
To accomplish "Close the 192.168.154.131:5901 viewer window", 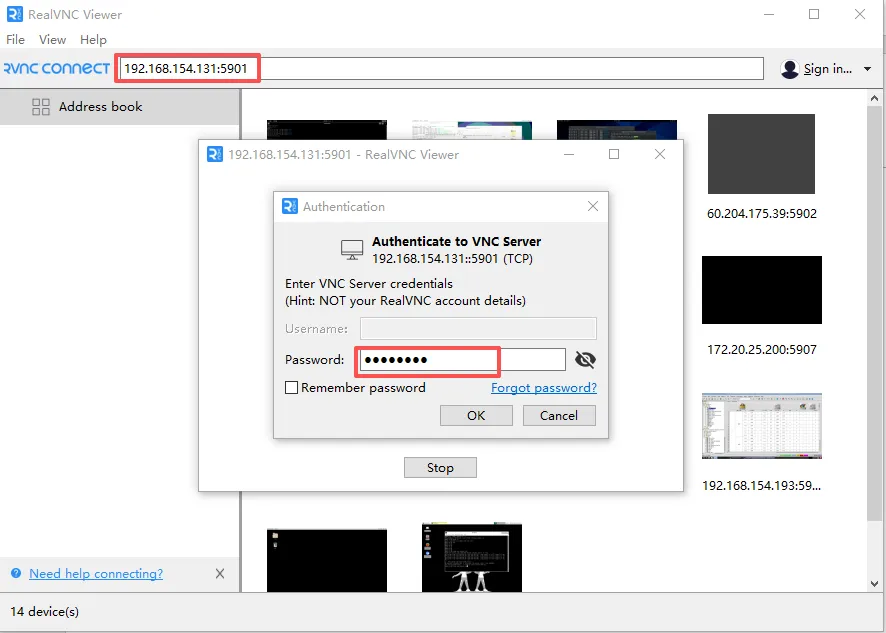I will click(659, 154).
